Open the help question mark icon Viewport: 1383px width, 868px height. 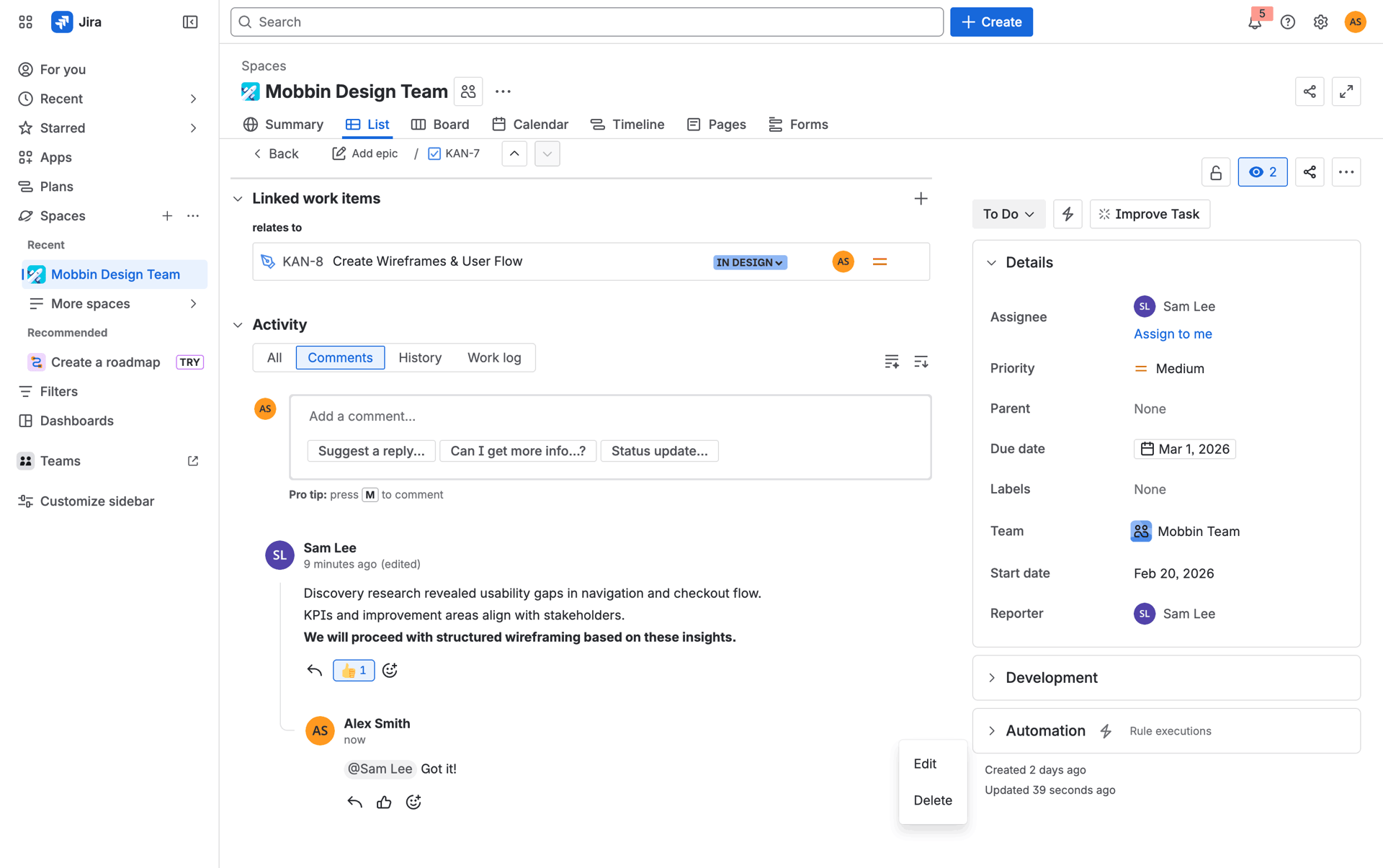[1288, 22]
